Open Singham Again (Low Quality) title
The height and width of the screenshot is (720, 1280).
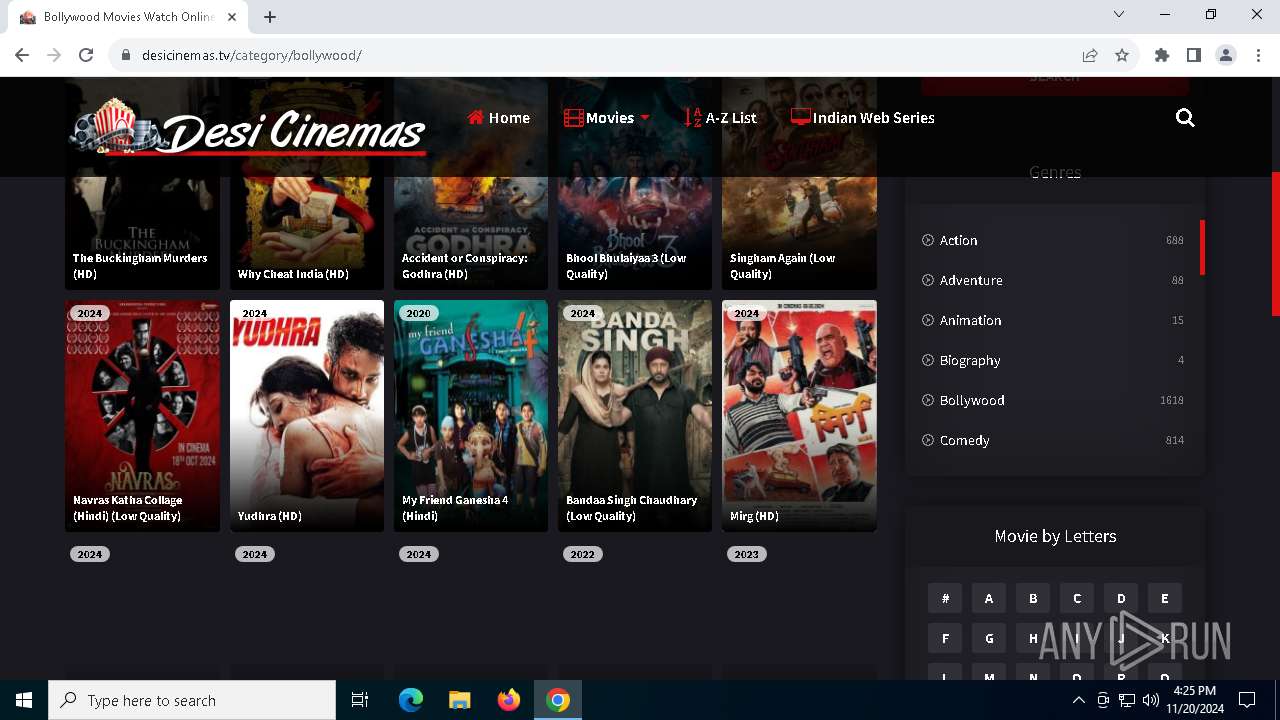coord(782,266)
